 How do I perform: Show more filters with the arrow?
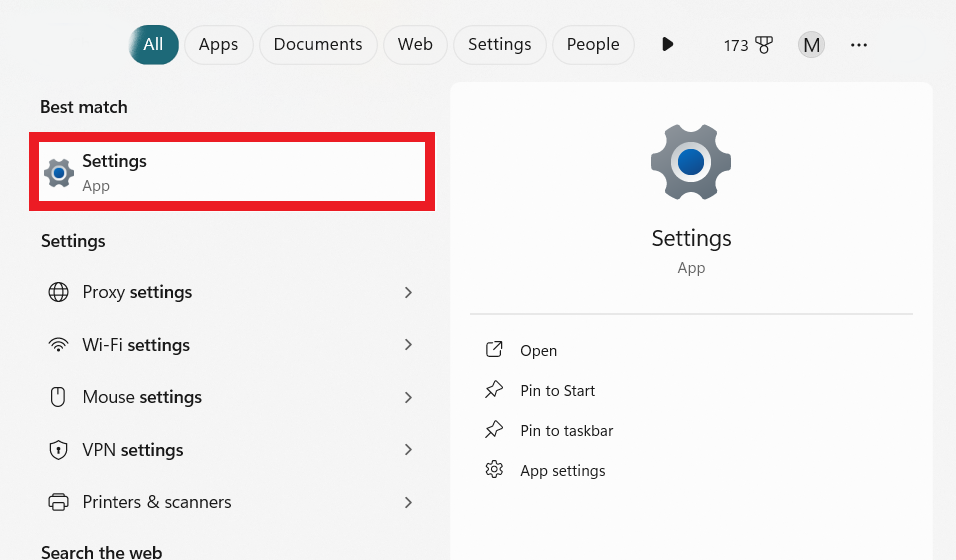(668, 44)
